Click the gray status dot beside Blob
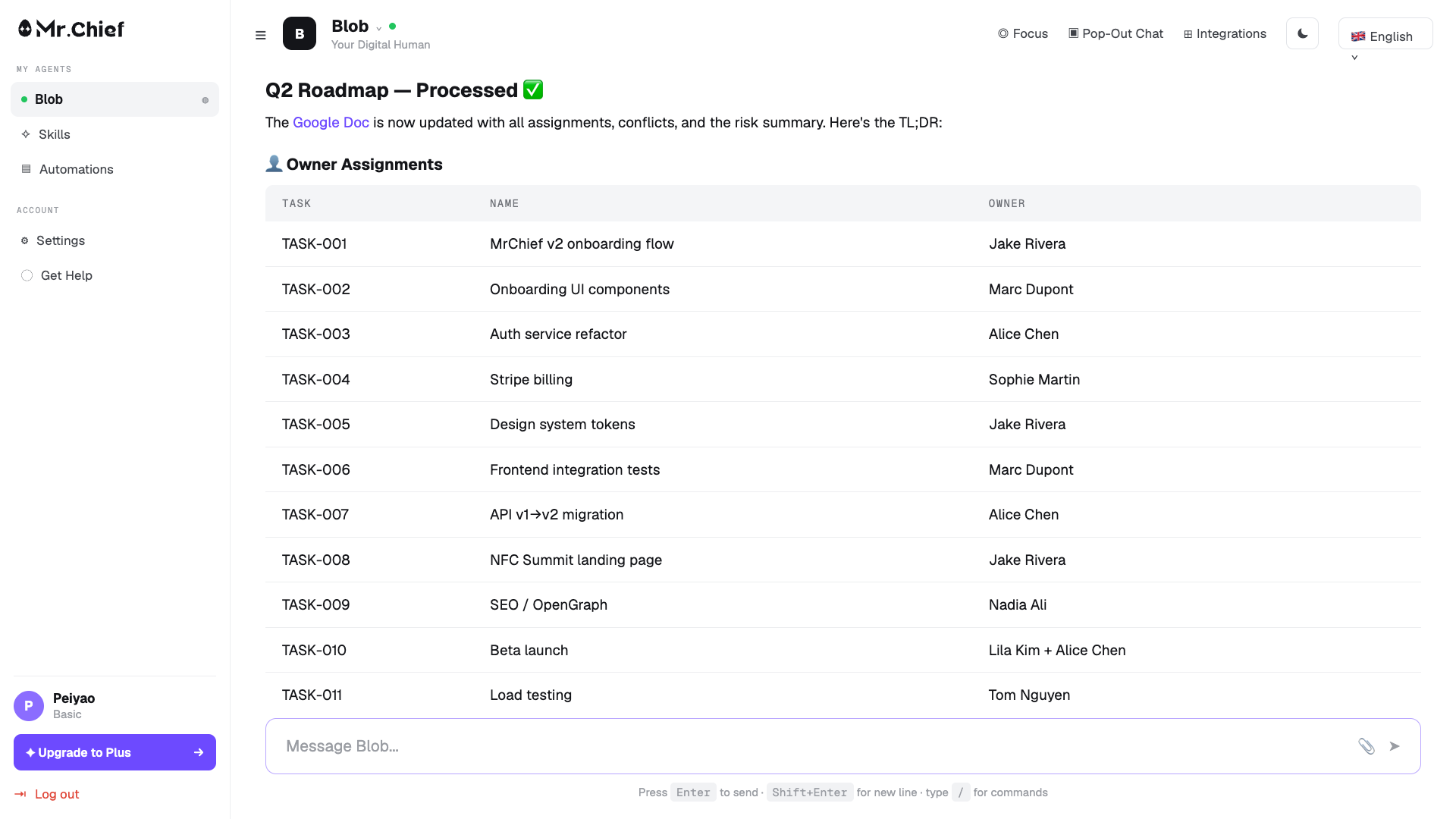Screen dimensions: 1456x819 pos(205,100)
